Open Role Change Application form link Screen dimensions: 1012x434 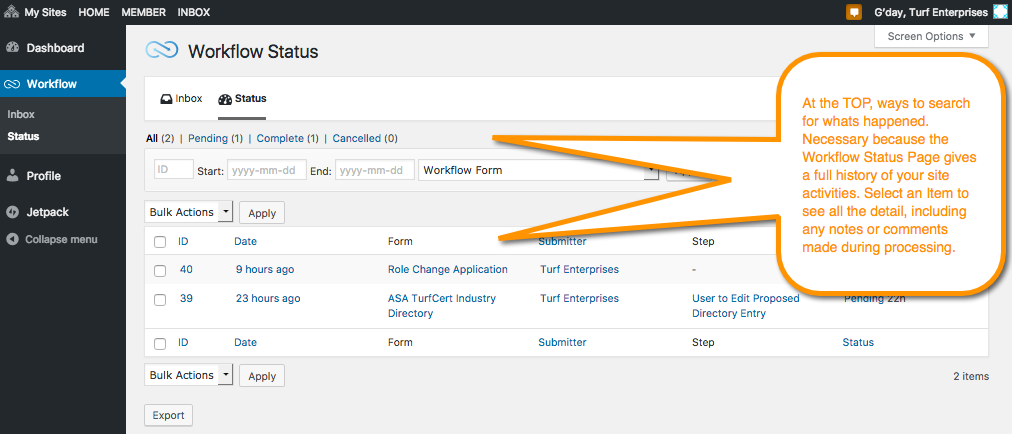(447, 269)
